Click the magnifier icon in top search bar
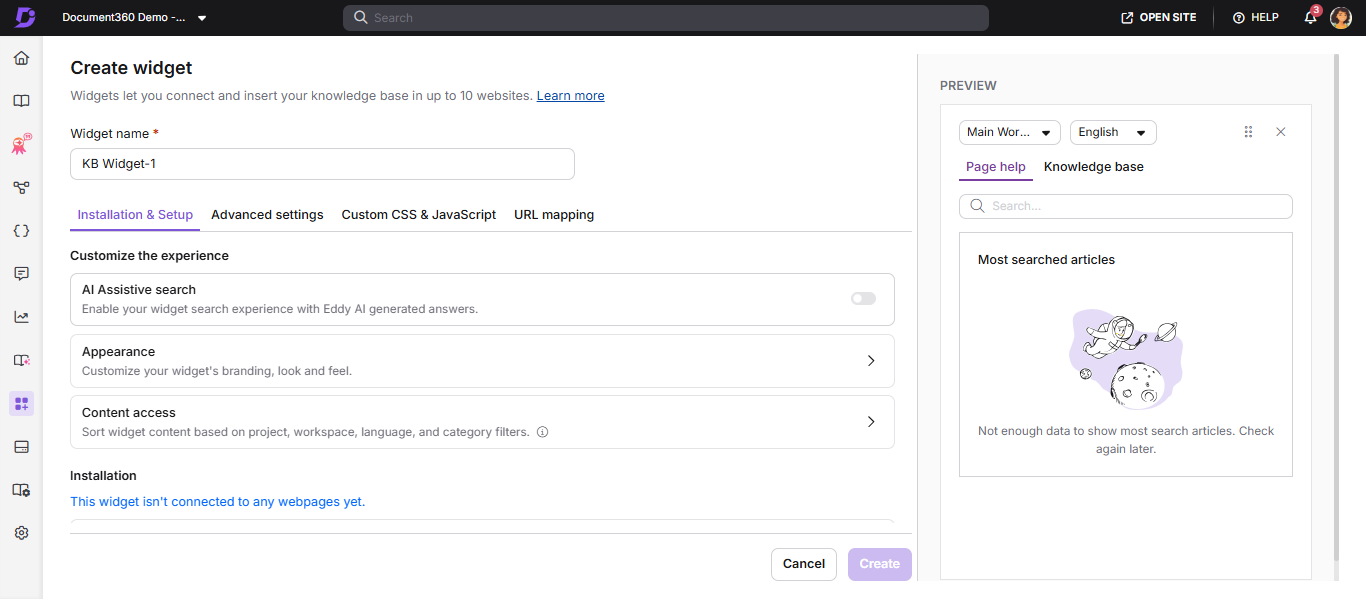 pos(361,18)
